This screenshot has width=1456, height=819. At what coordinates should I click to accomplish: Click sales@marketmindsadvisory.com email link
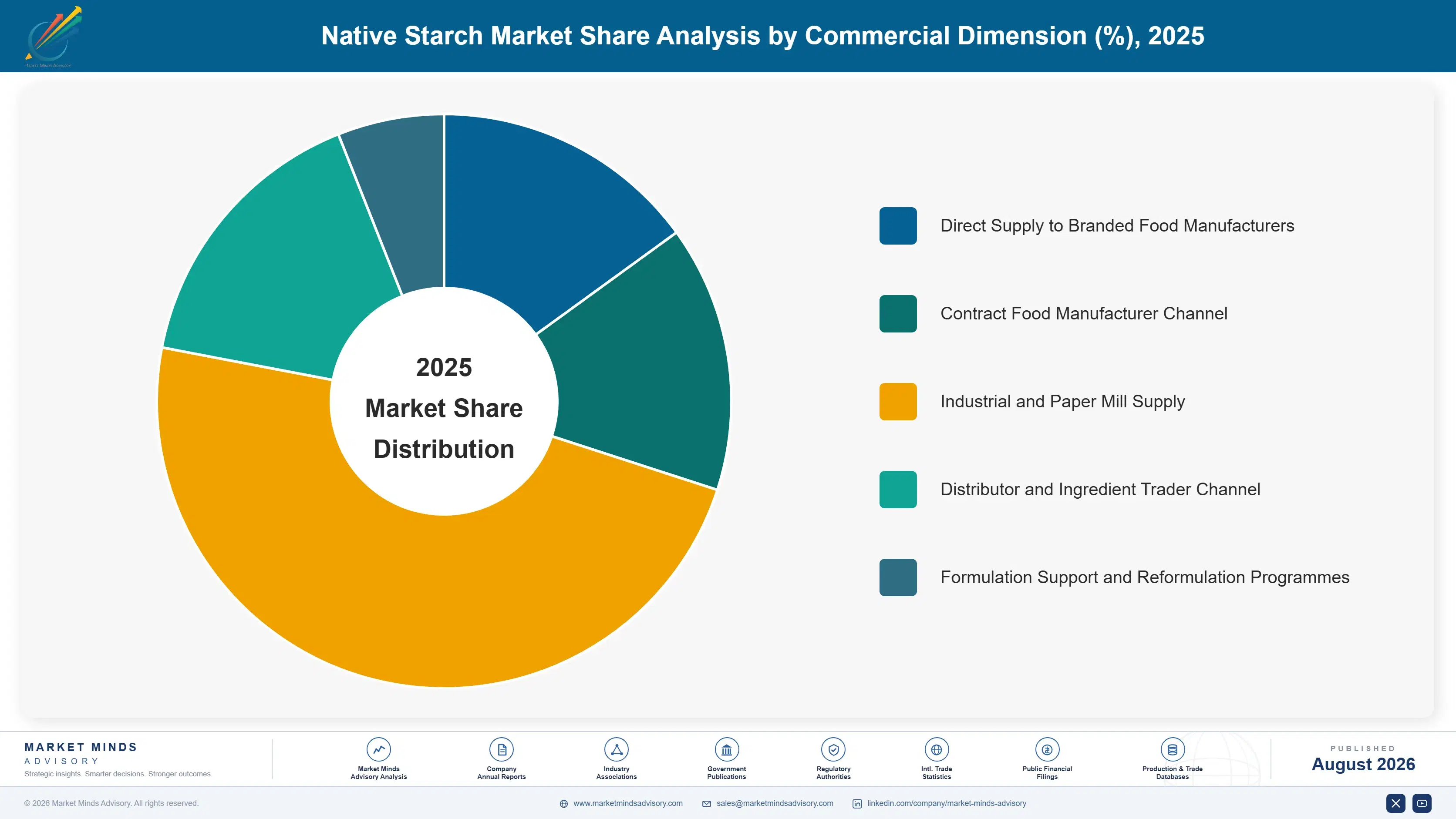(775, 803)
